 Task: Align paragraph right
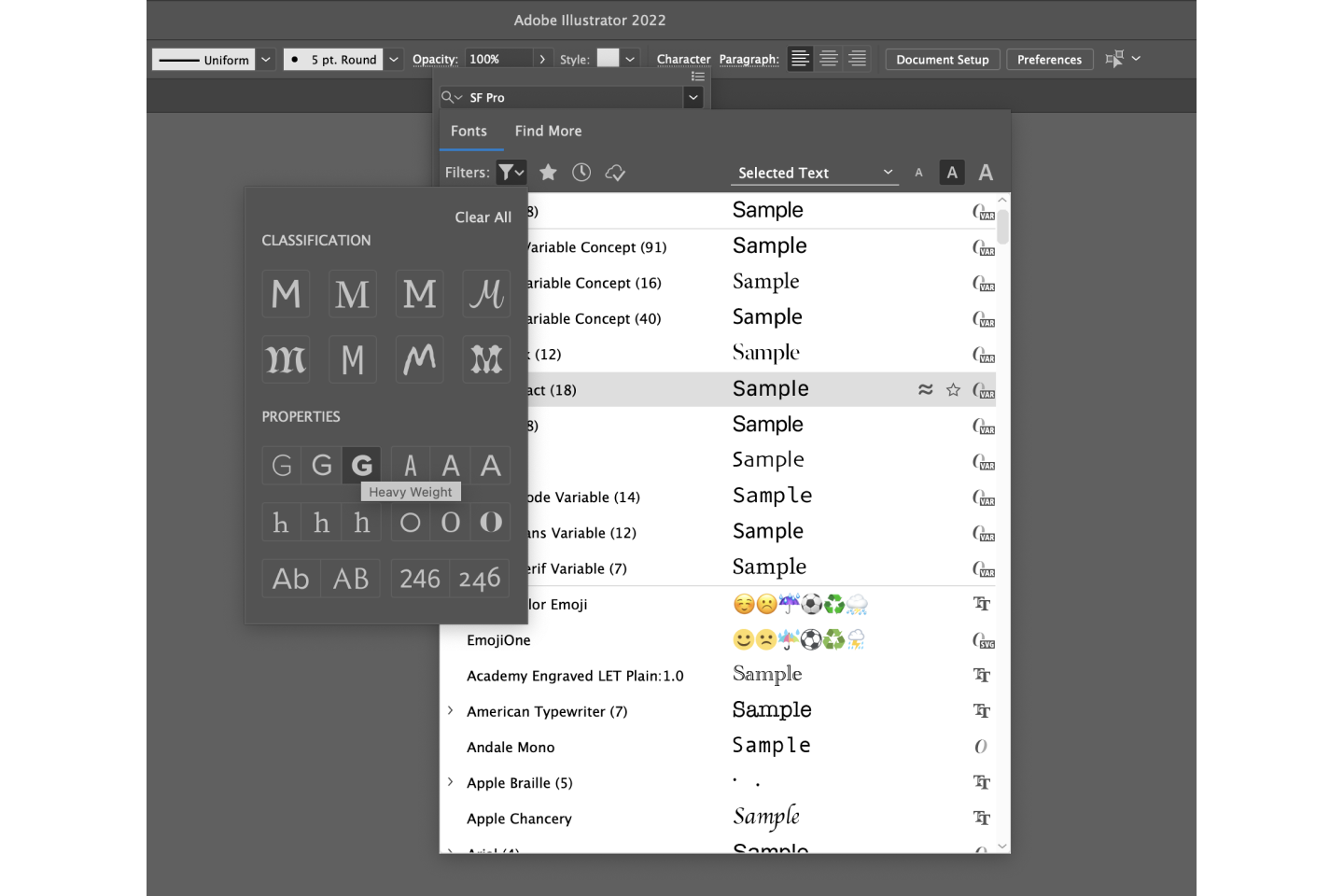click(x=857, y=59)
